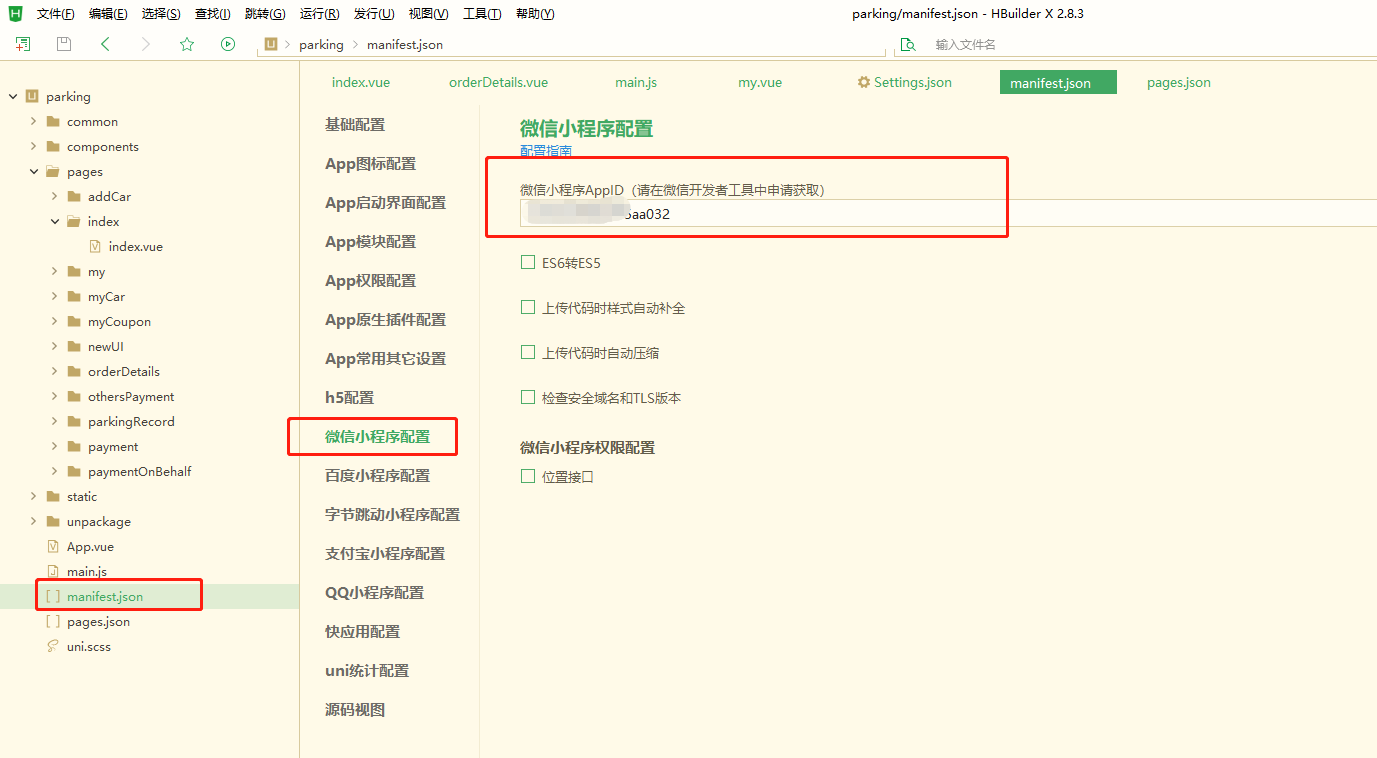The image size is (1377, 758).
Task: Click the static folder icon
Action: 53,497
